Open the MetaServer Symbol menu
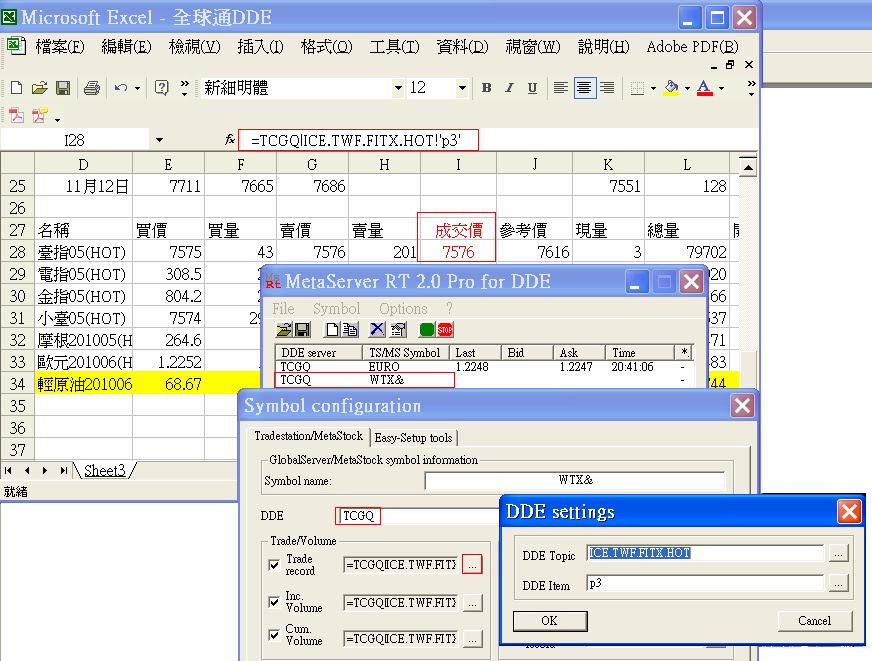The image size is (872, 661). pos(336,309)
